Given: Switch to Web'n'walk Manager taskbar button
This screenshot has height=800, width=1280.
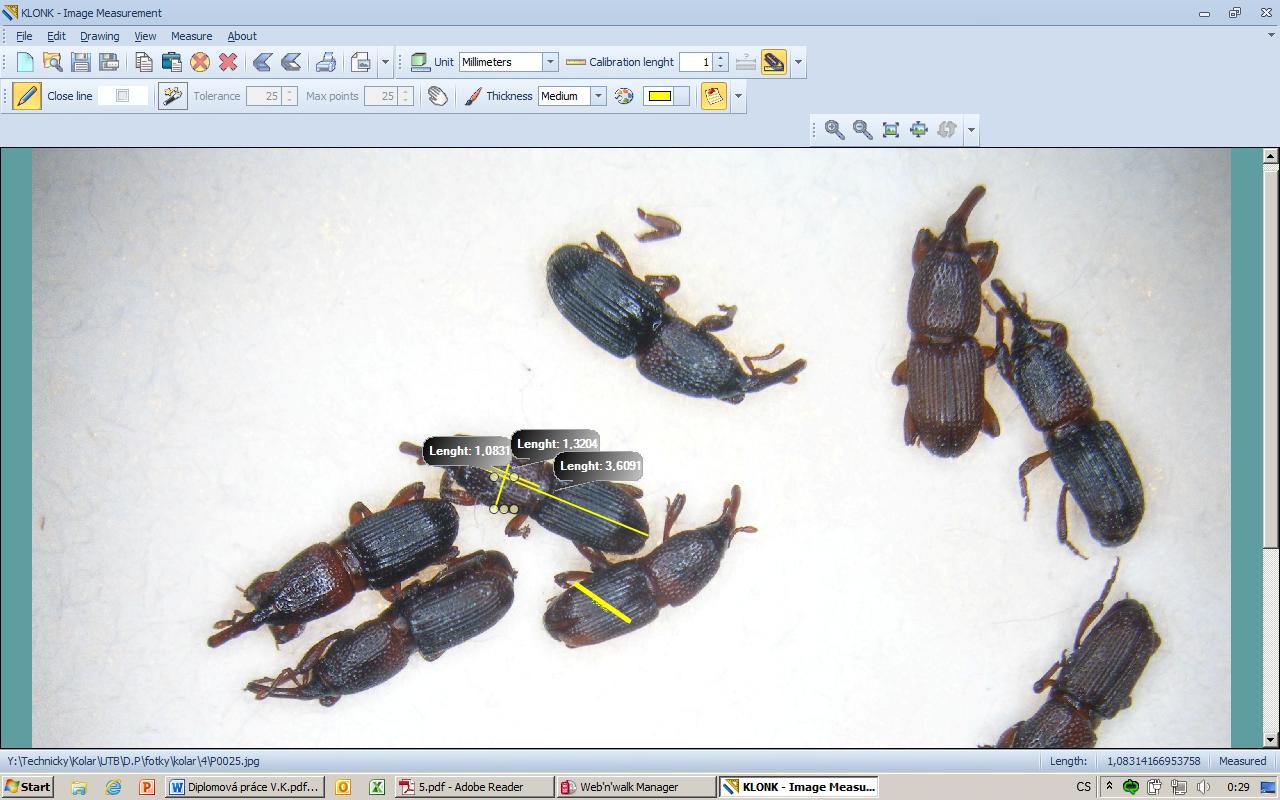Looking at the screenshot, I should 636,787.
